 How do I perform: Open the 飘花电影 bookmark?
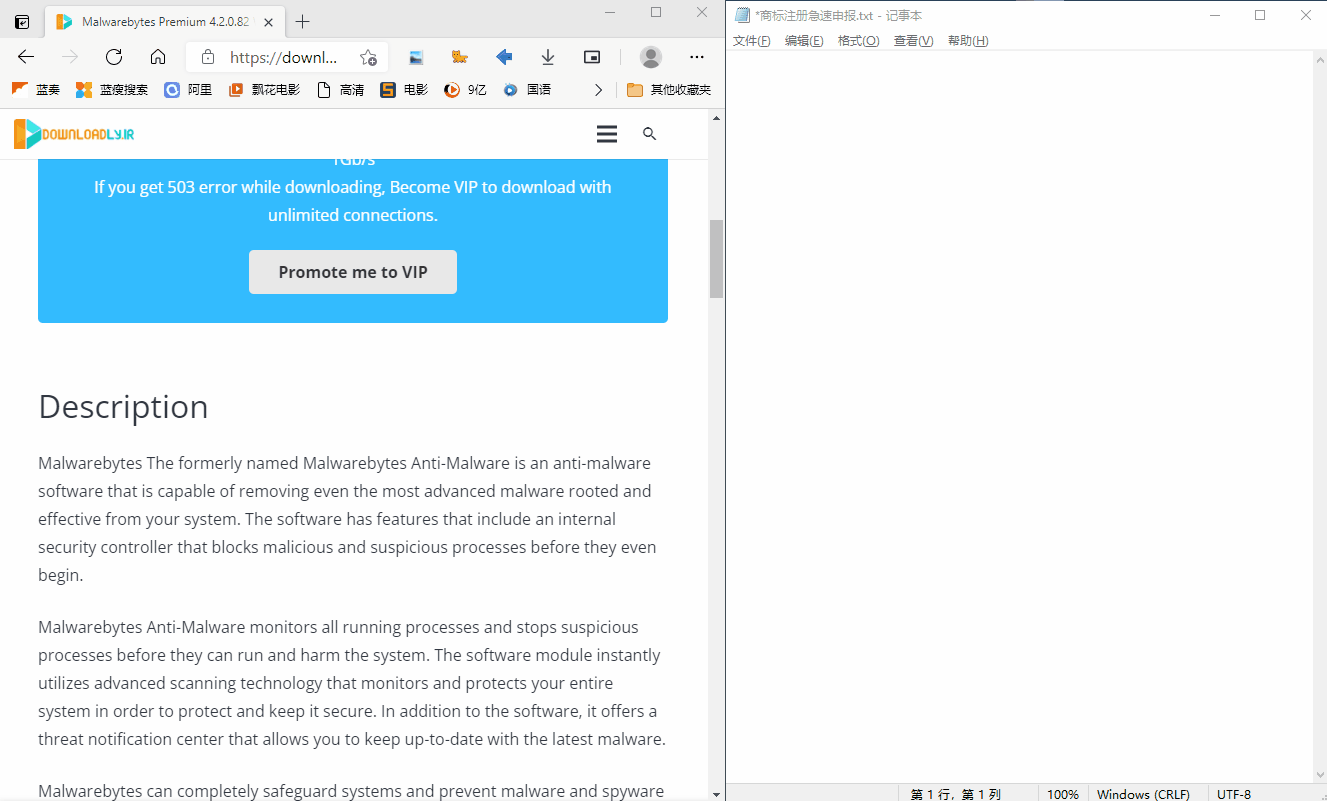pos(264,90)
